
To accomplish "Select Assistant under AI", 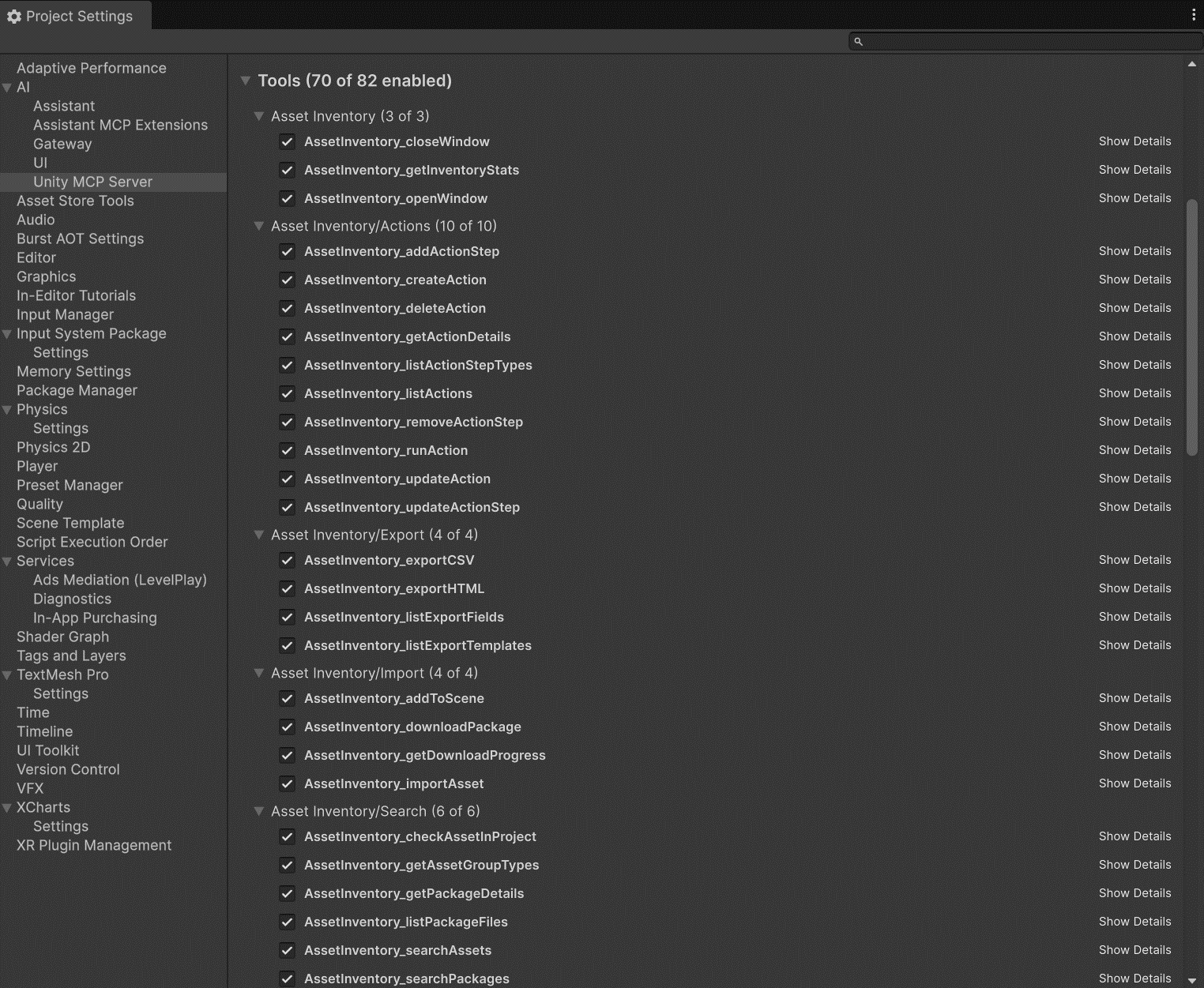I will (64, 106).
